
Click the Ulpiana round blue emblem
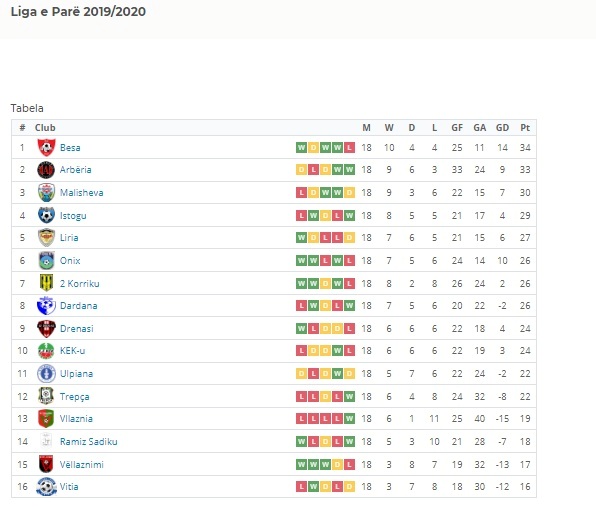[46, 374]
